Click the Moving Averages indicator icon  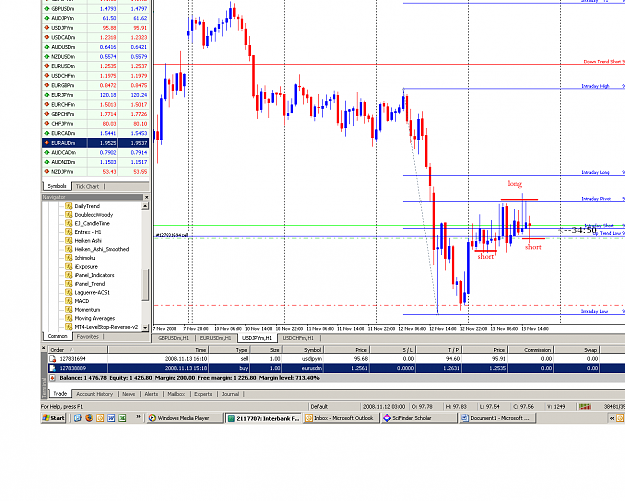pos(69,318)
